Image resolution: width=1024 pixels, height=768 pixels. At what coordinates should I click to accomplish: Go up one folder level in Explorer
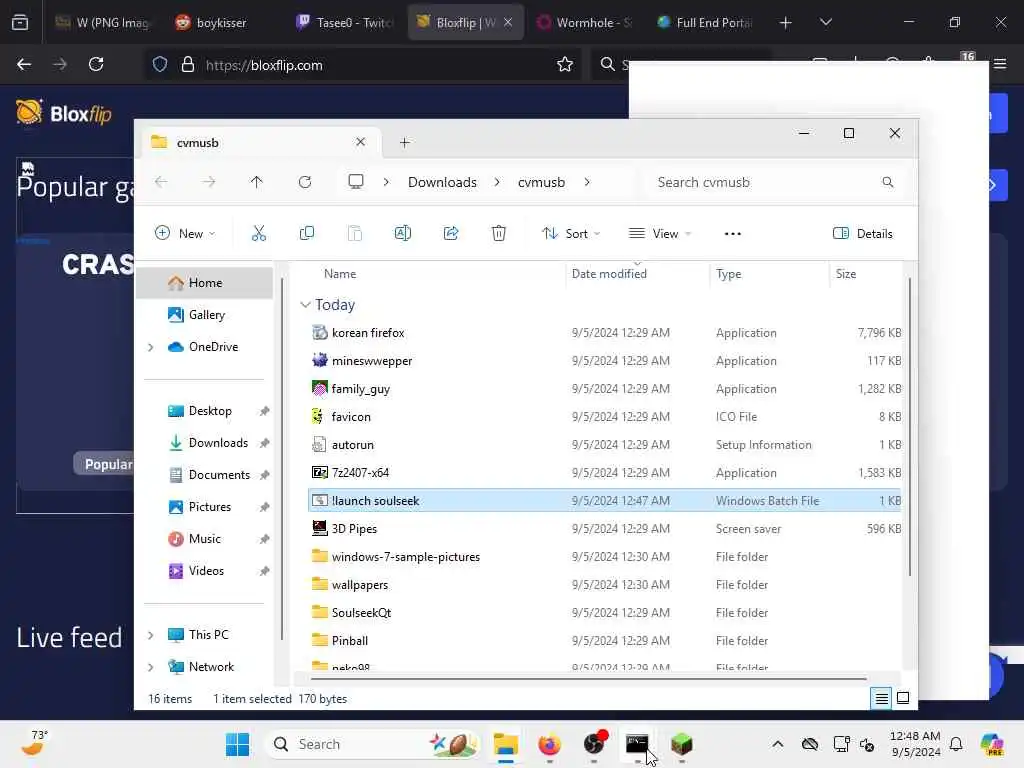[x=257, y=182]
